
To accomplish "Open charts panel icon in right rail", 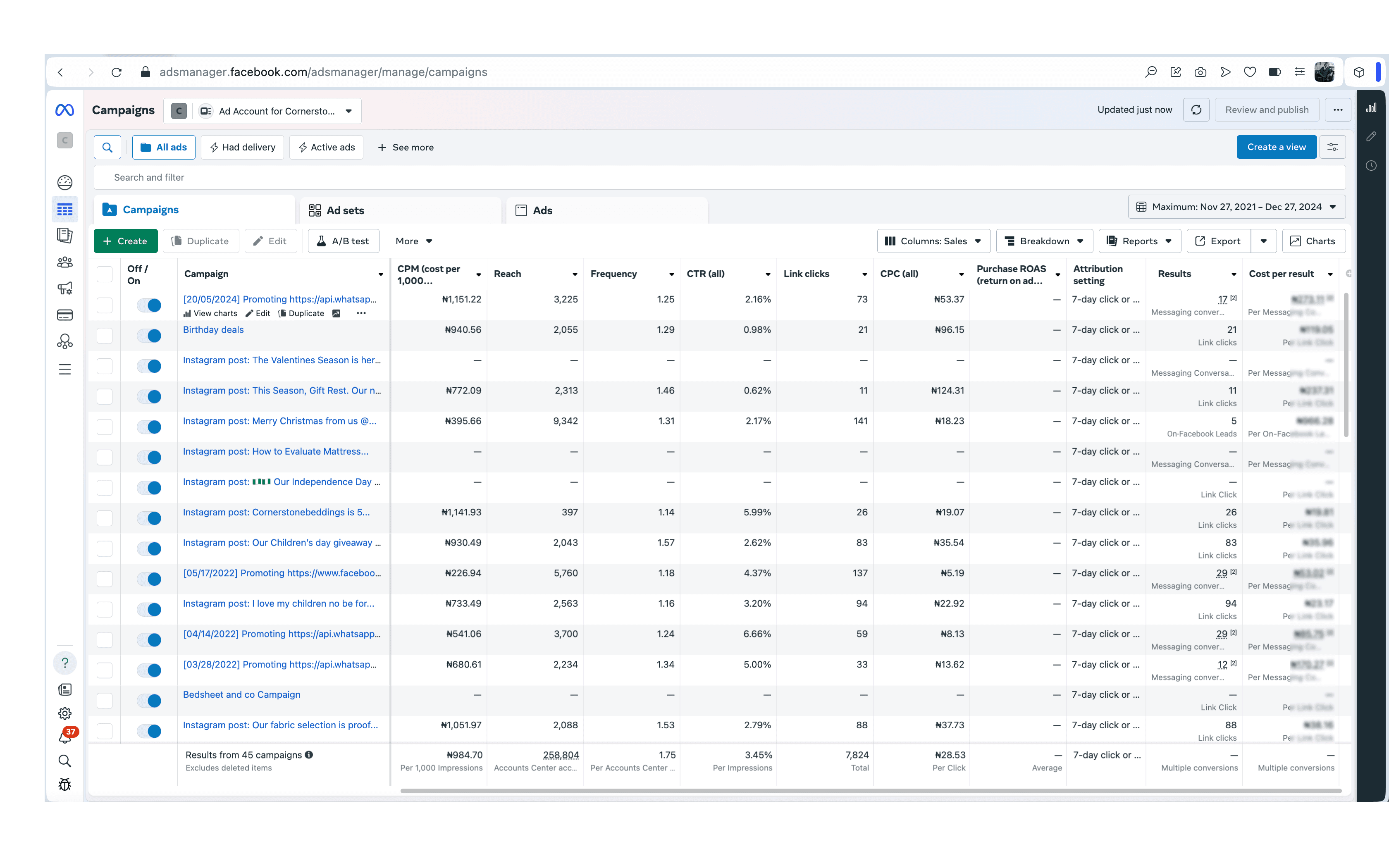I will [x=1371, y=108].
